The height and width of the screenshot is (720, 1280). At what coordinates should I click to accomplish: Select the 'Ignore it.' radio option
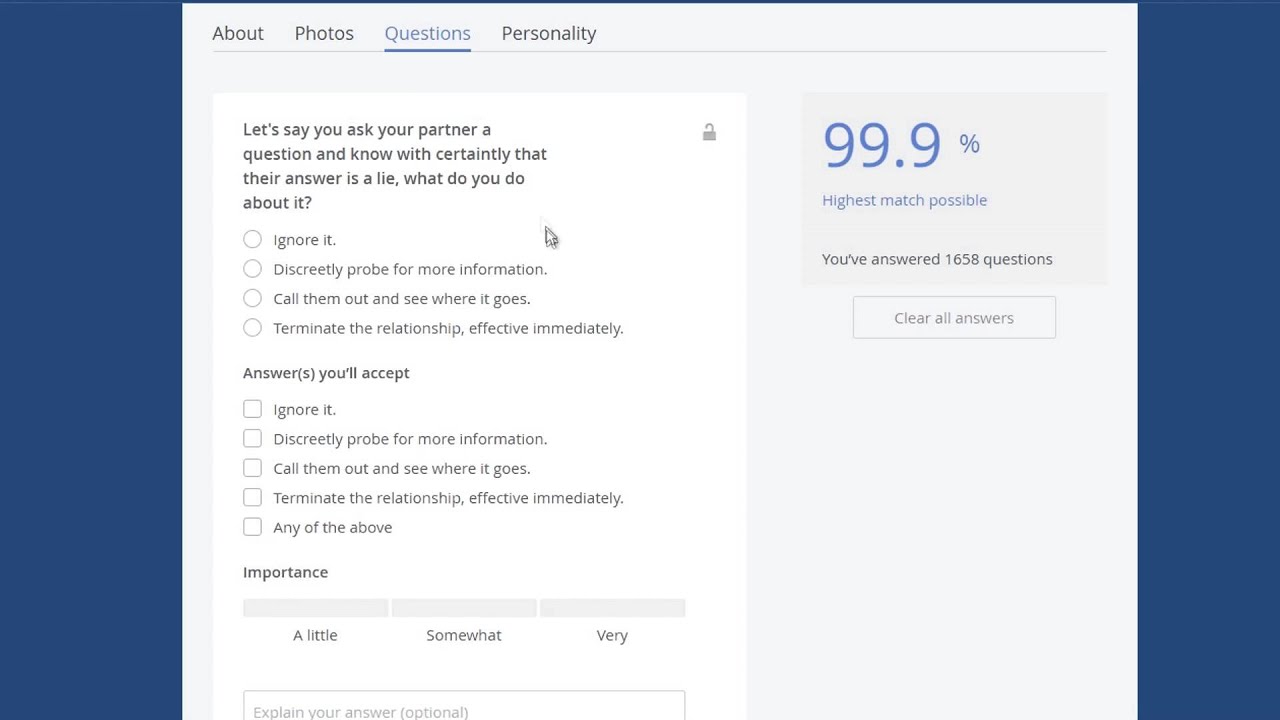click(252, 240)
